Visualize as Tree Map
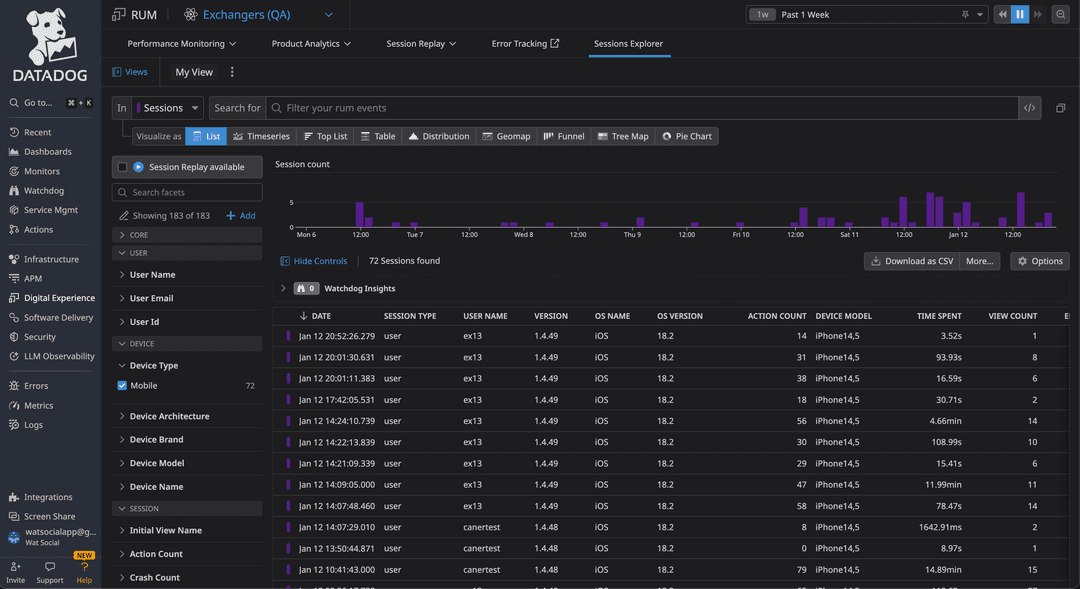 [623, 136]
